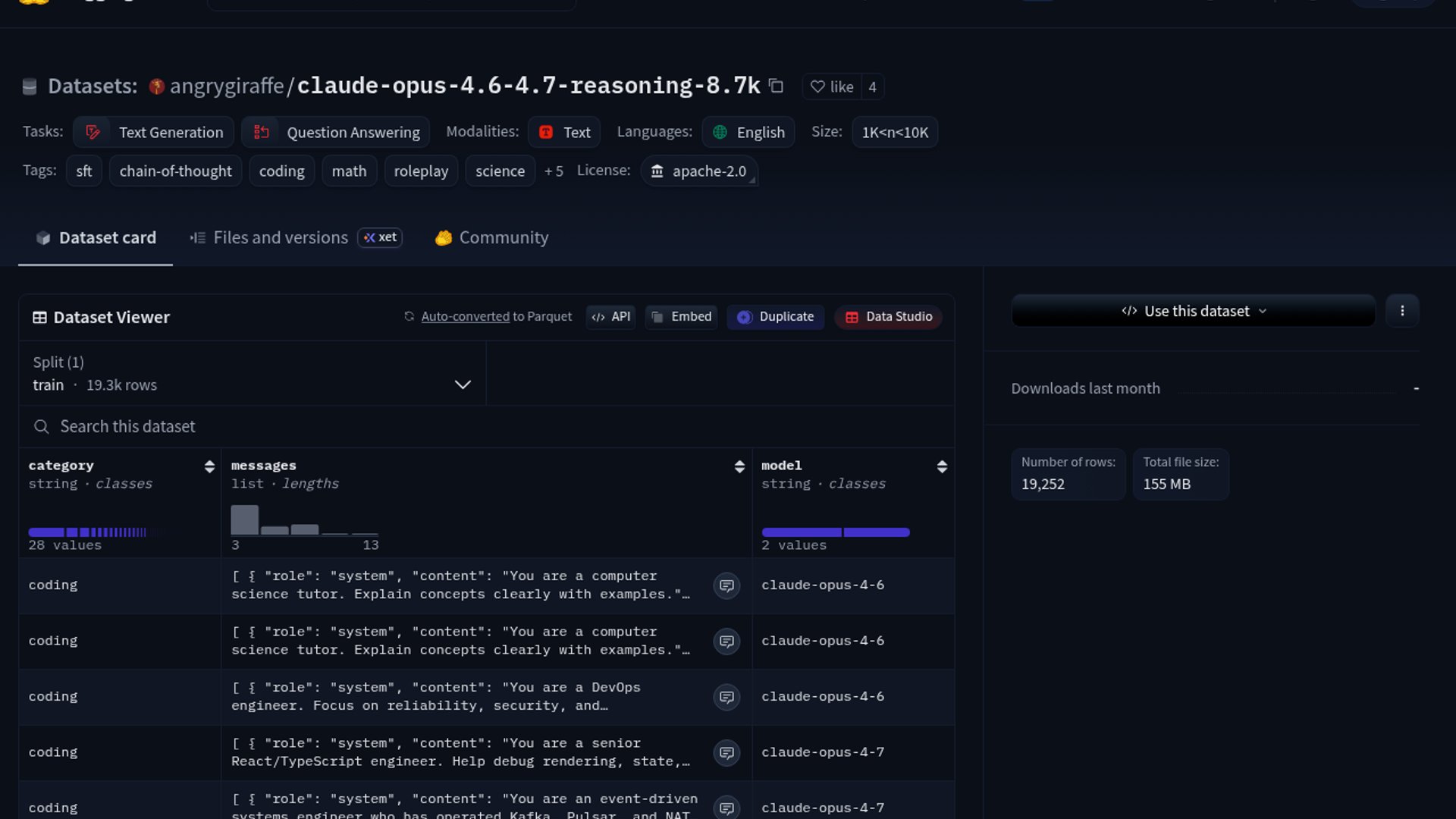Click the React/TypeScript engineer messages cell

pyautogui.click(x=486, y=753)
